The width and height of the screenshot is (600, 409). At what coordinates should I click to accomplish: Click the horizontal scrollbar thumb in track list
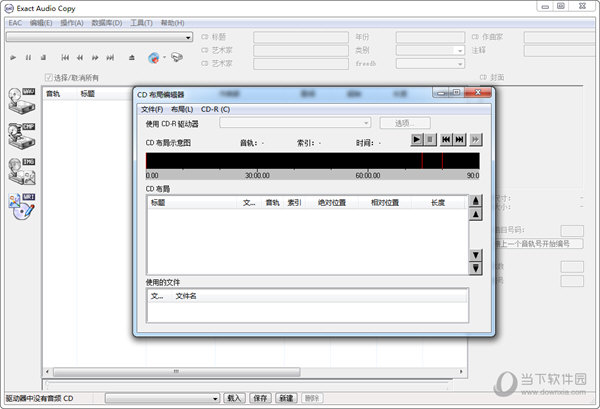coord(176,372)
